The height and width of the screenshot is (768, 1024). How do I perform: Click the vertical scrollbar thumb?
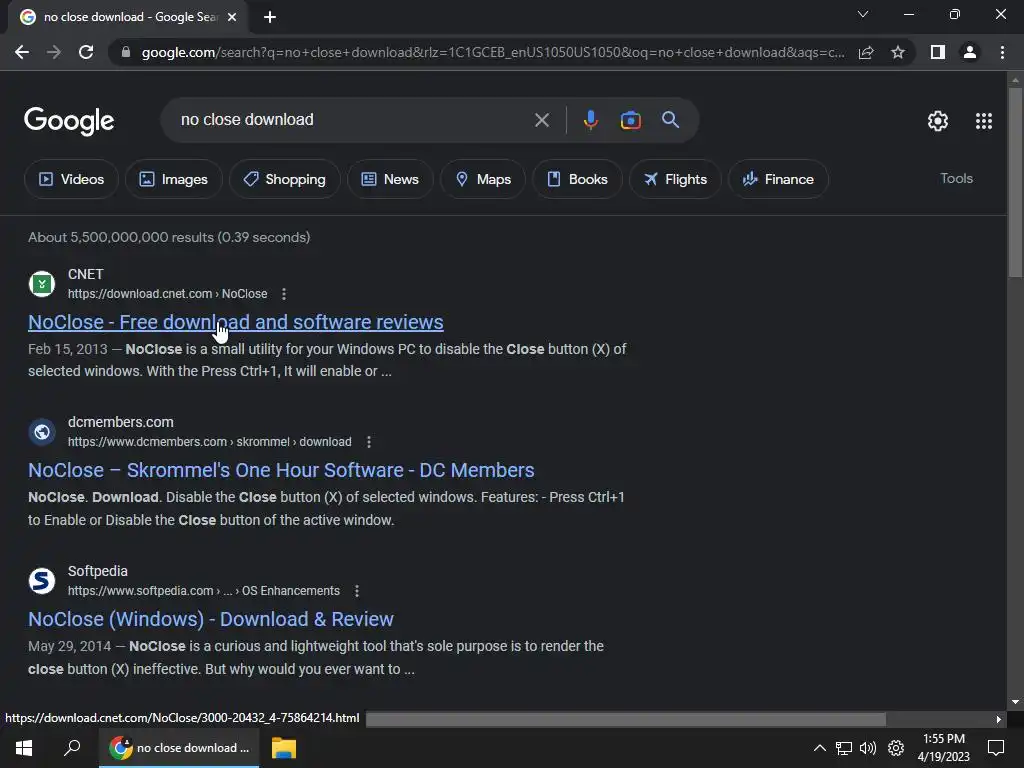[1015, 182]
